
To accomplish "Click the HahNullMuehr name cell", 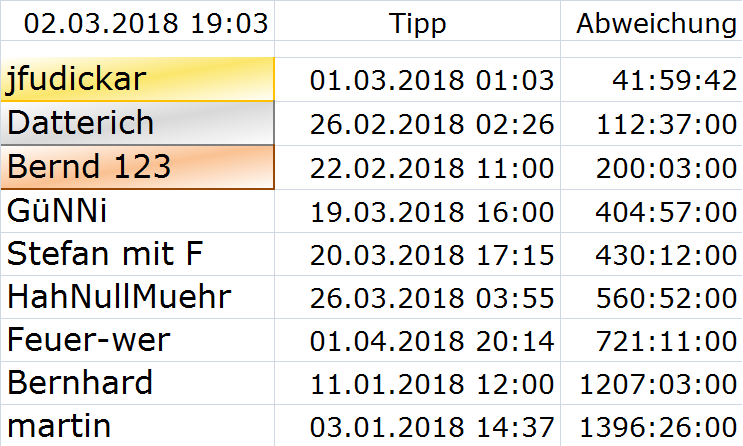I will click(137, 297).
